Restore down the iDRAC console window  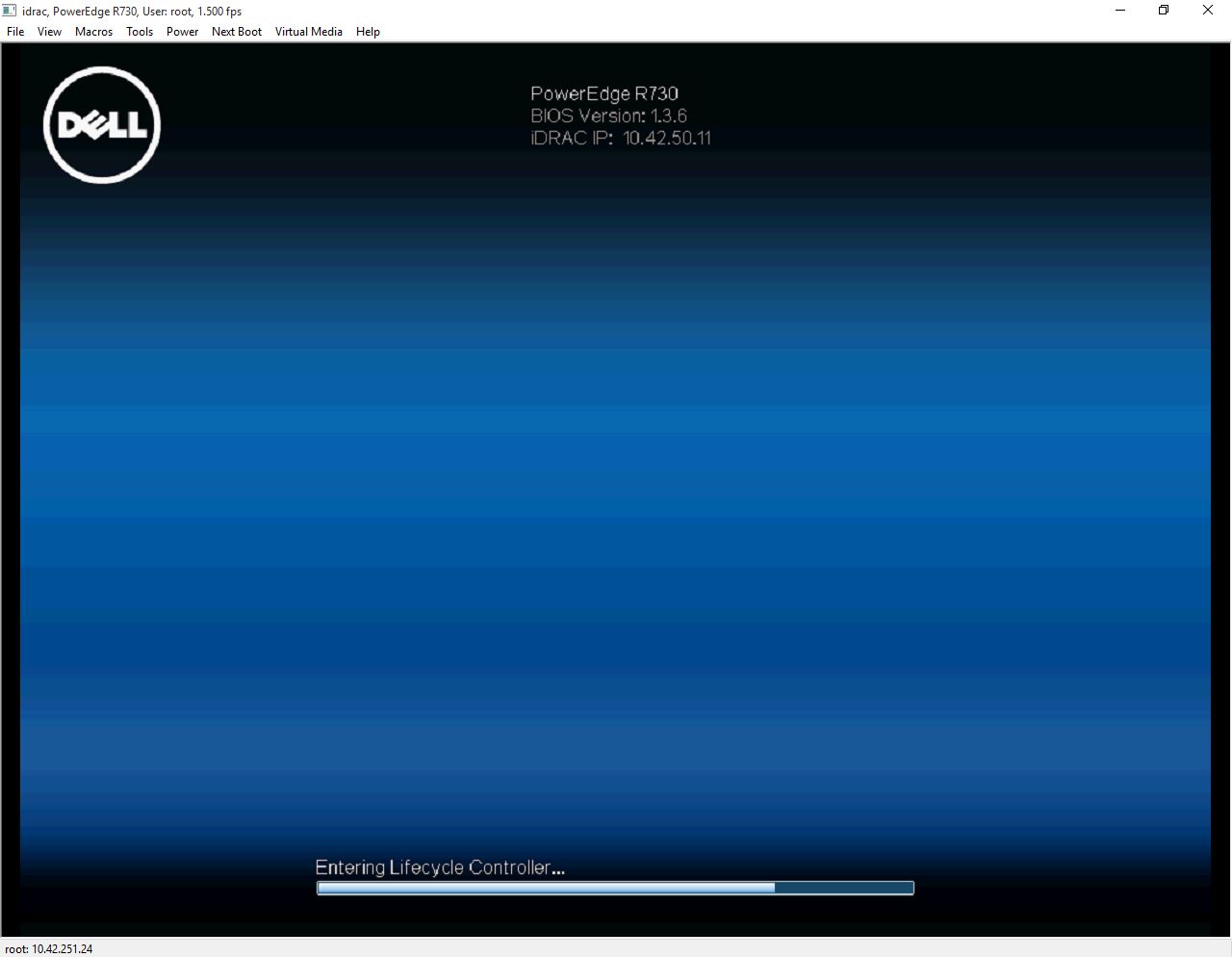coord(1164,11)
